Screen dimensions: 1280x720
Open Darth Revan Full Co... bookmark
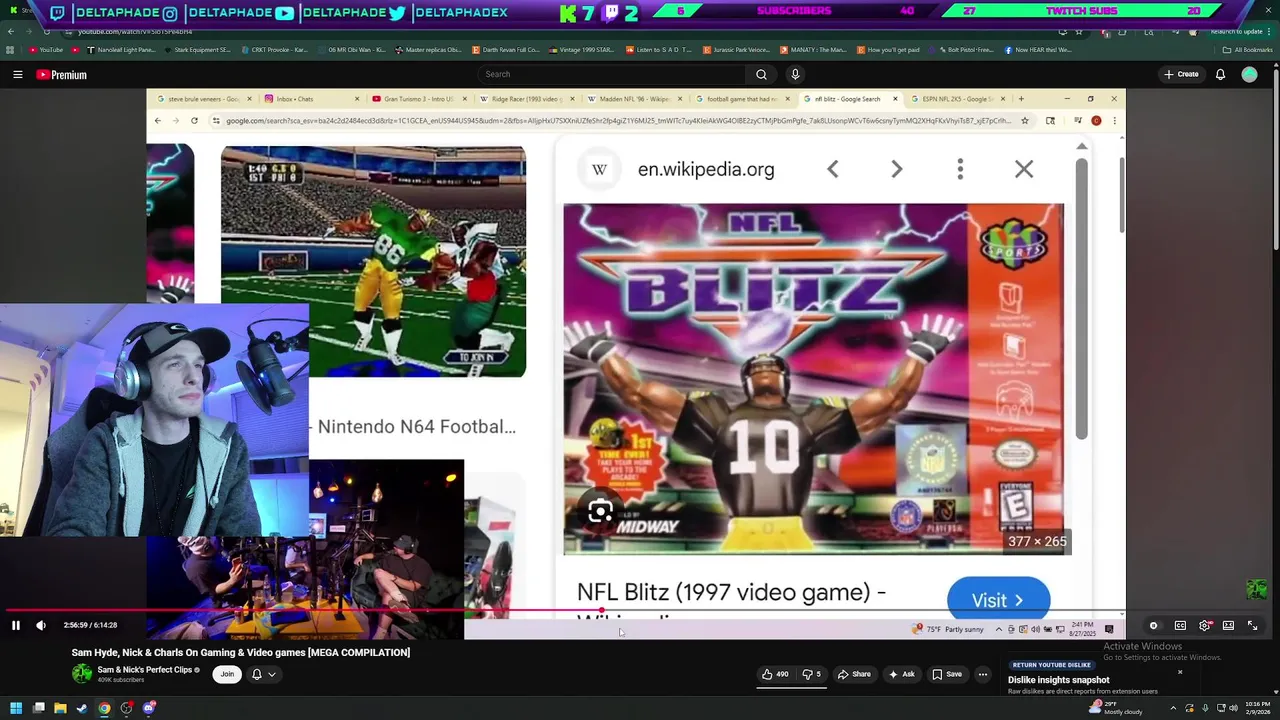[x=505, y=49]
